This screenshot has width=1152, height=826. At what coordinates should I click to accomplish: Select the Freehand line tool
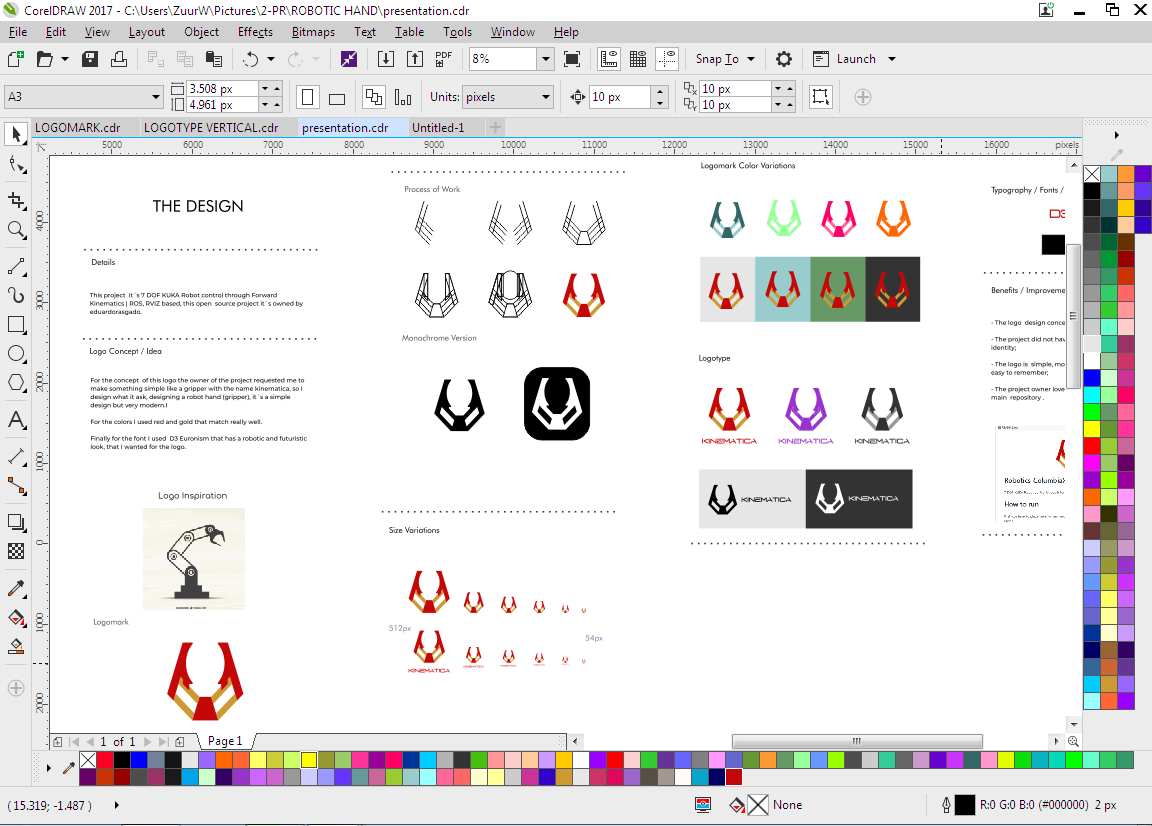click(x=16, y=266)
